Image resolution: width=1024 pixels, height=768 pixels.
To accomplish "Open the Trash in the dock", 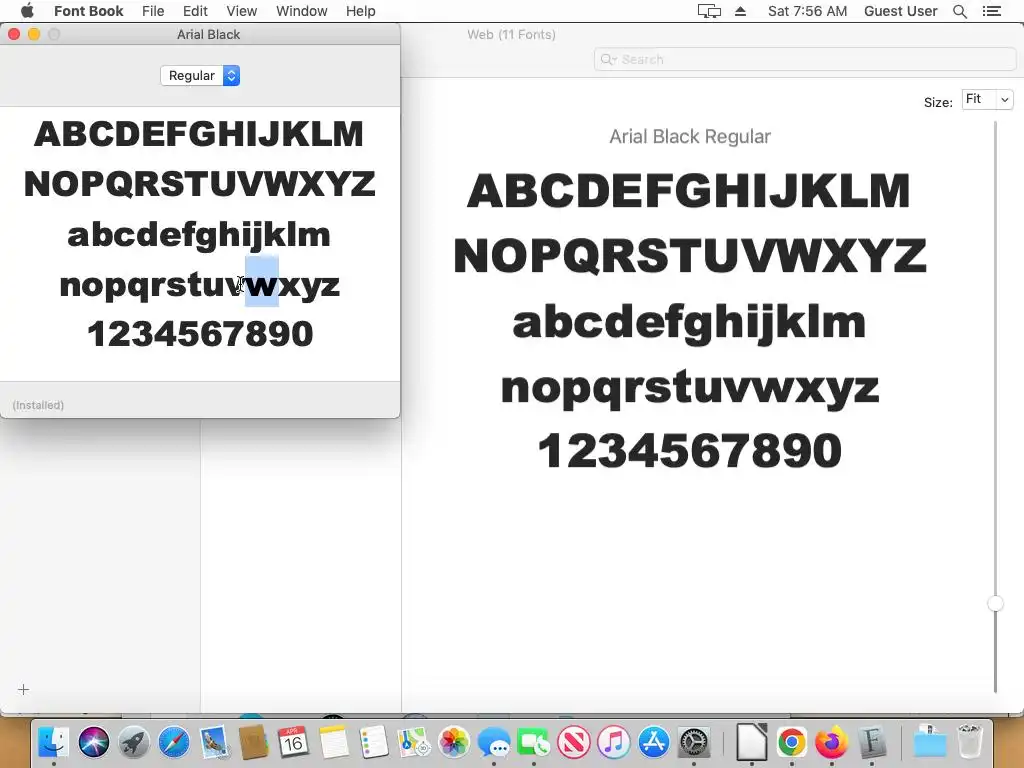I will point(970,742).
